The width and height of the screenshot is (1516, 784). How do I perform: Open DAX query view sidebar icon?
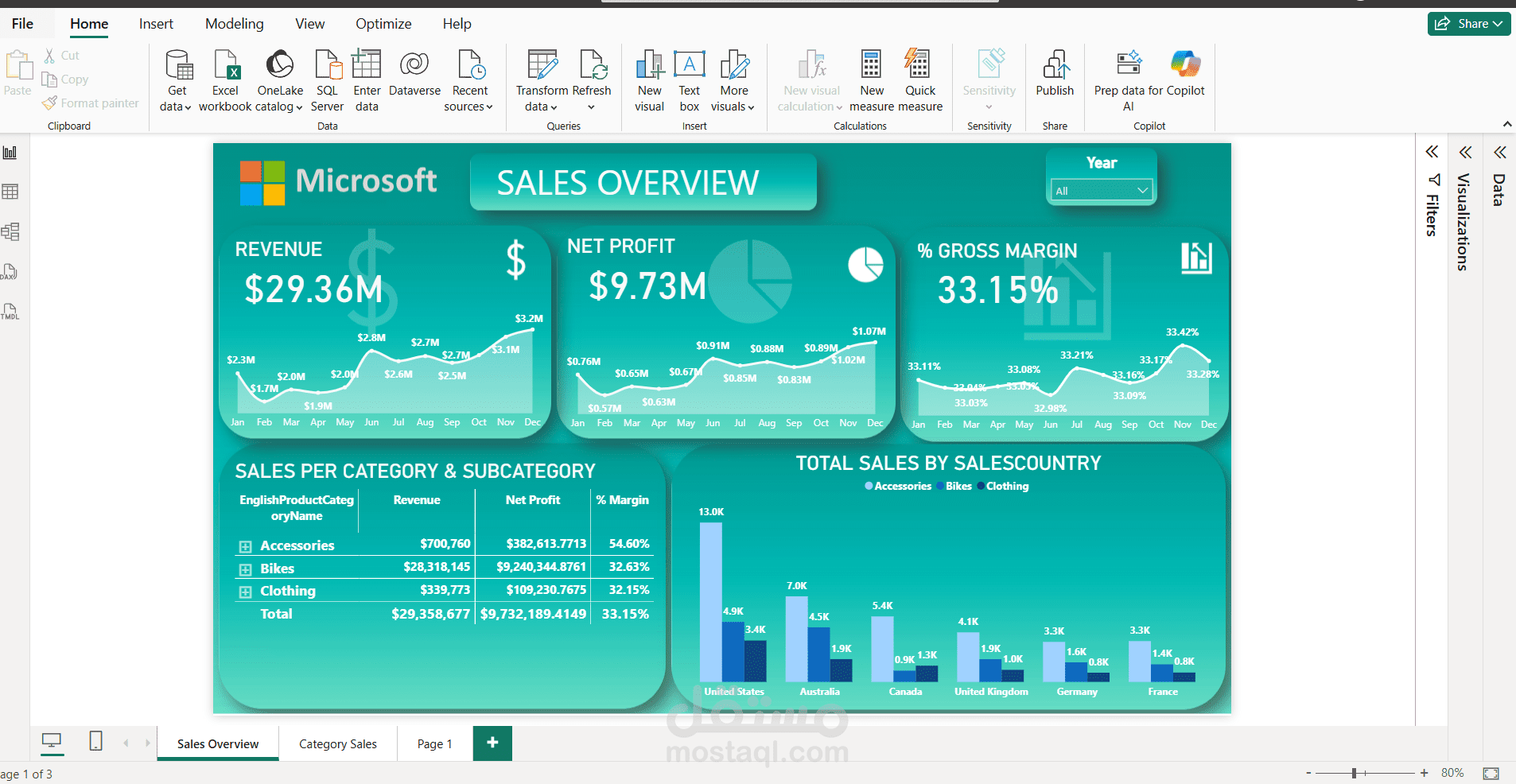(x=10, y=272)
